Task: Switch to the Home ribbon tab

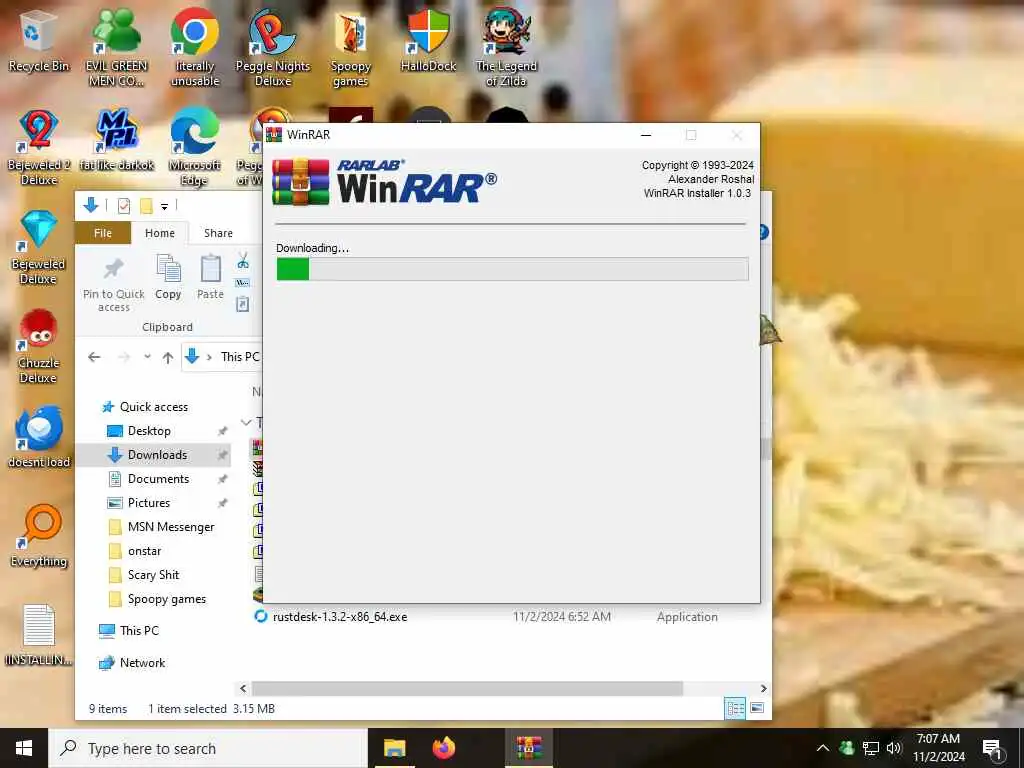Action: 160,233
